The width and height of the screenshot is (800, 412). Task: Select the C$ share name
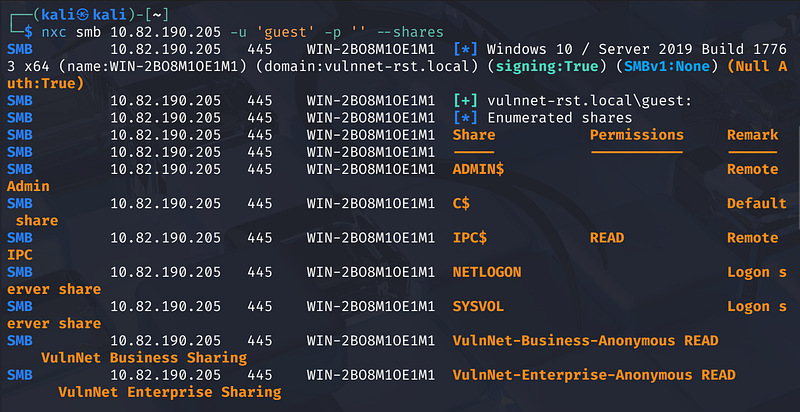[461, 203]
